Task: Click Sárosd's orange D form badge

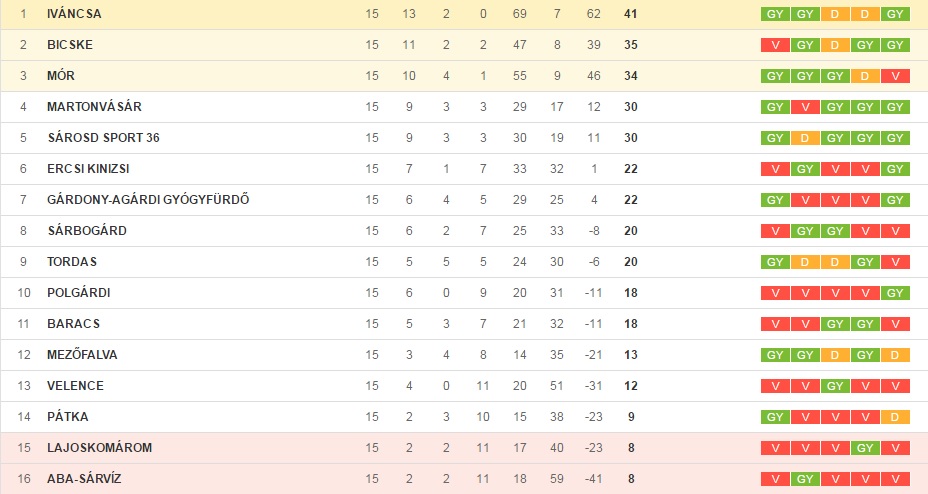Action: pos(805,138)
